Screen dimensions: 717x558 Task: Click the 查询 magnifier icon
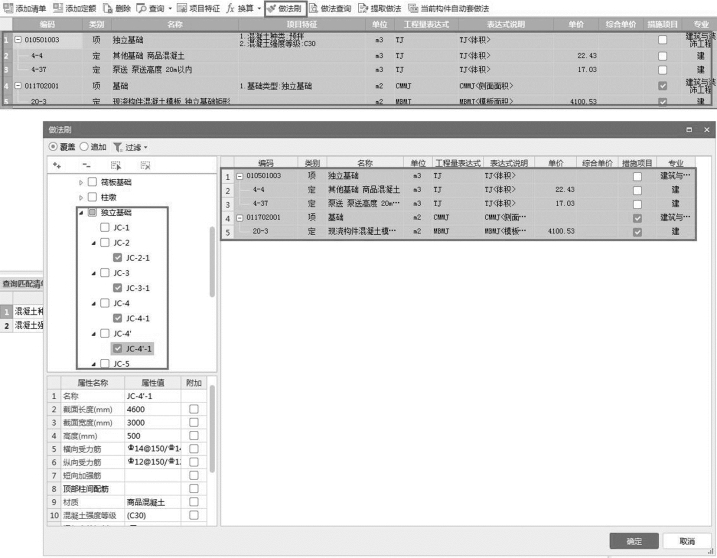point(141,8)
